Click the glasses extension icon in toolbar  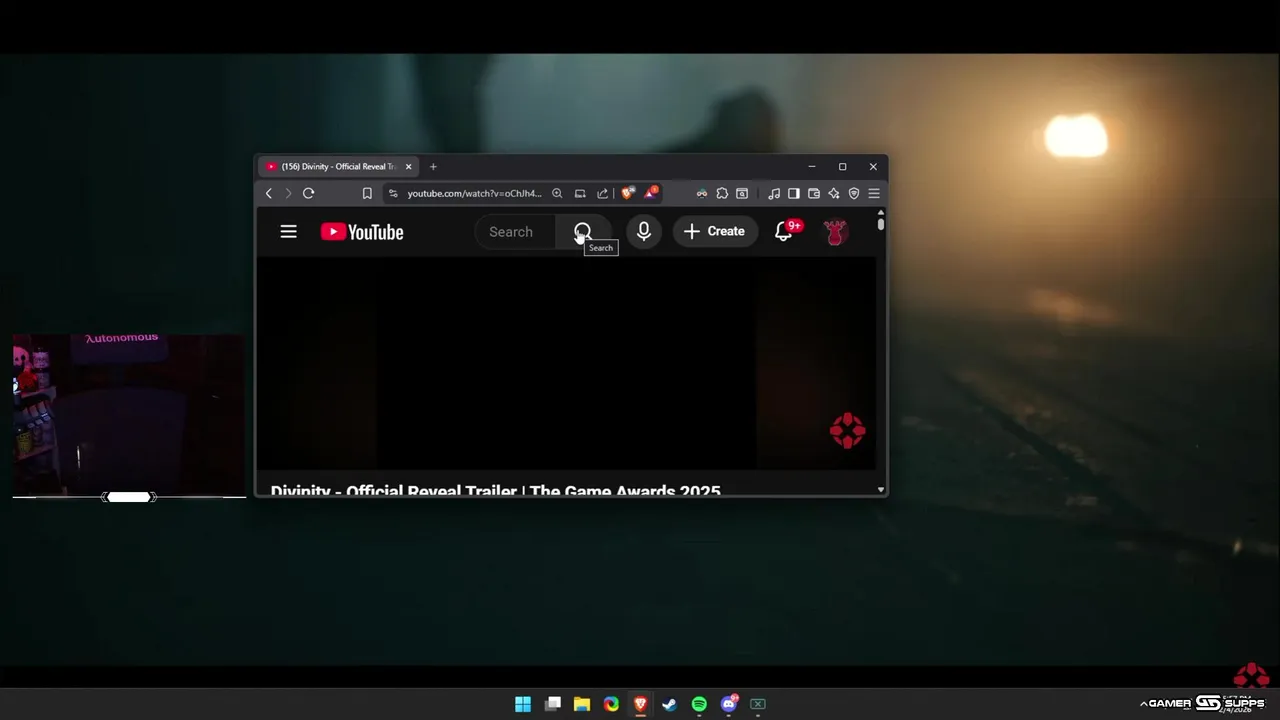click(702, 193)
